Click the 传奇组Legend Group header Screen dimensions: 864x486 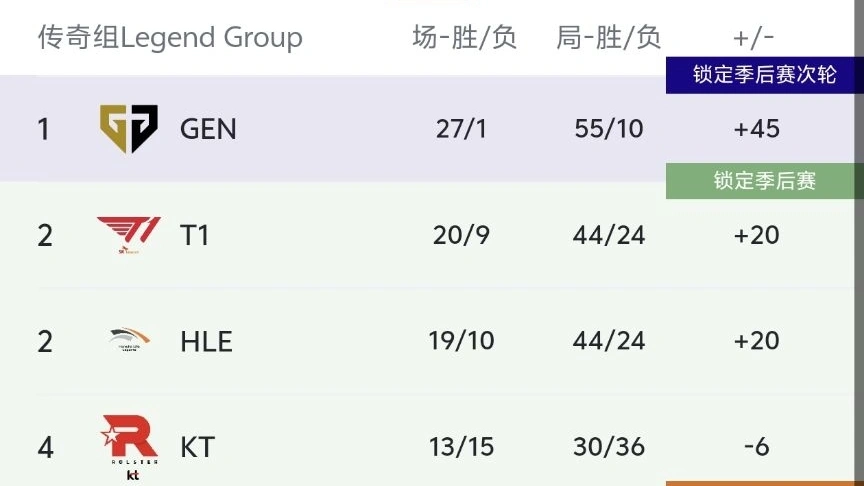point(170,37)
